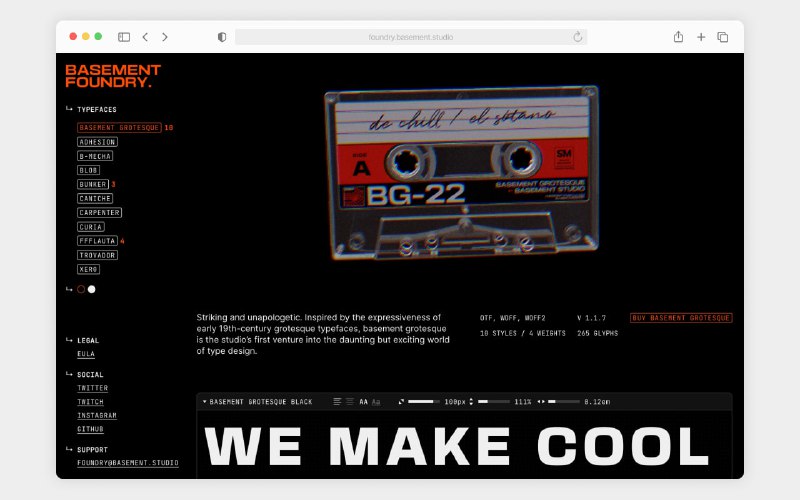Click the letter spacing arrows icon
800x500 pixels.
click(541, 402)
